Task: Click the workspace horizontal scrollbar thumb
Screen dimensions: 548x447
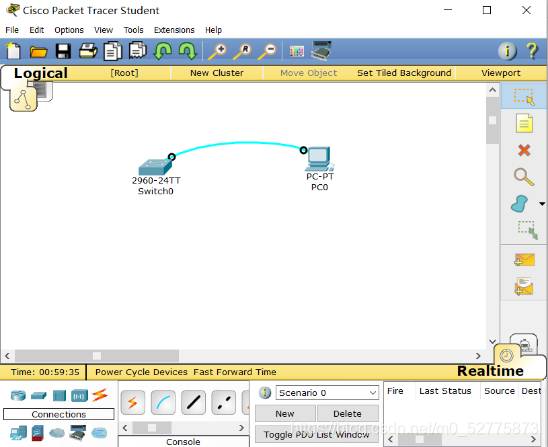Action: tap(97, 356)
